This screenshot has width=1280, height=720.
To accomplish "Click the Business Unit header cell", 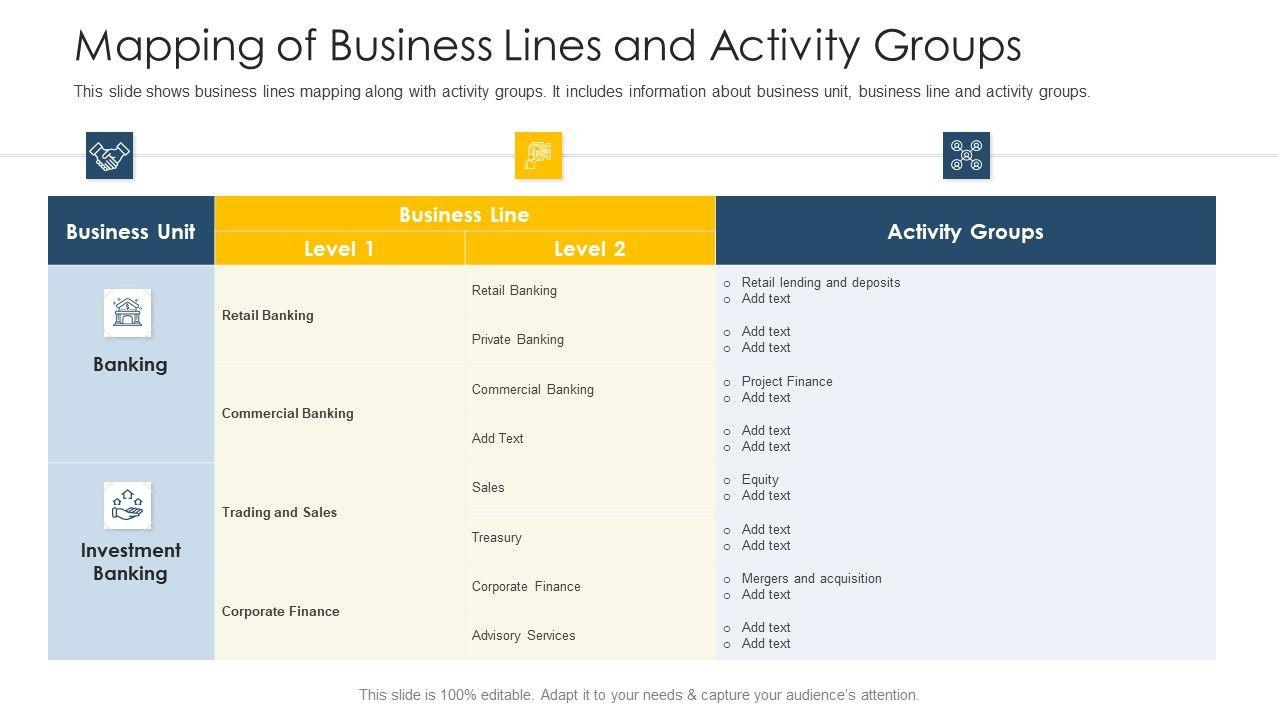I will point(131,232).
